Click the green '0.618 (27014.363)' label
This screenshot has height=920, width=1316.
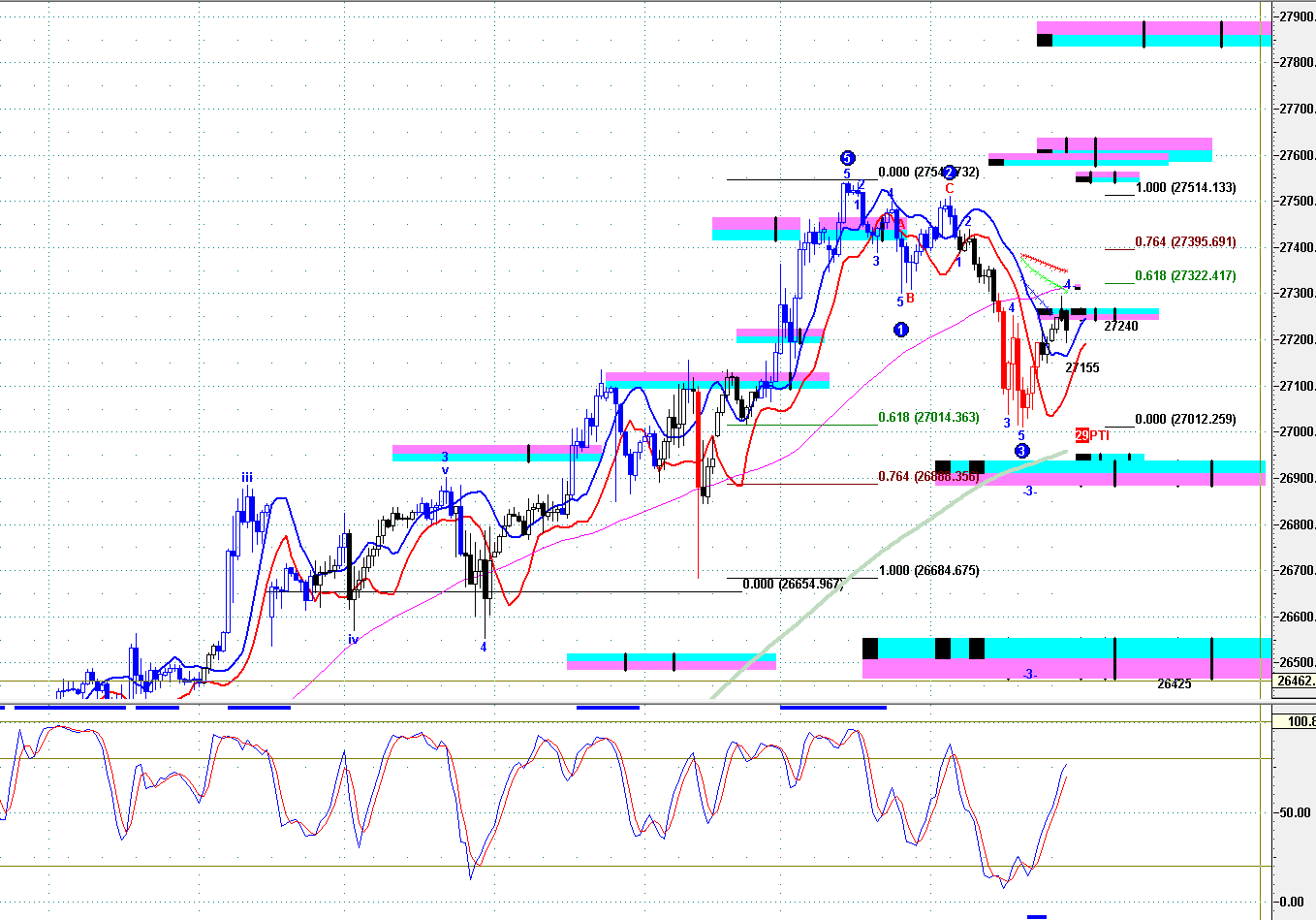(928, 418)
